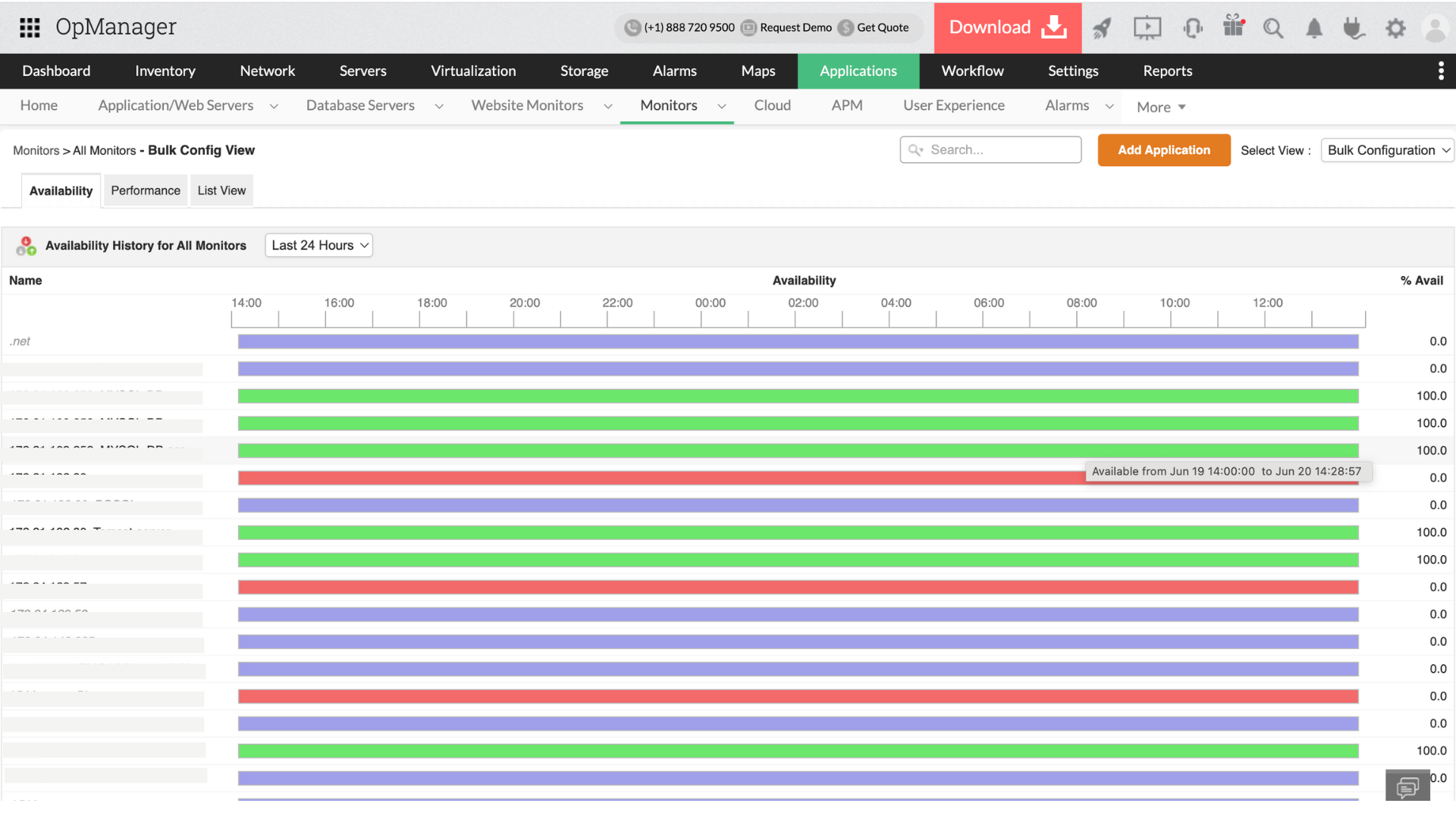Open the Alarms main menu item
This screenshot has width=1456, height=819.
point(674,71)
